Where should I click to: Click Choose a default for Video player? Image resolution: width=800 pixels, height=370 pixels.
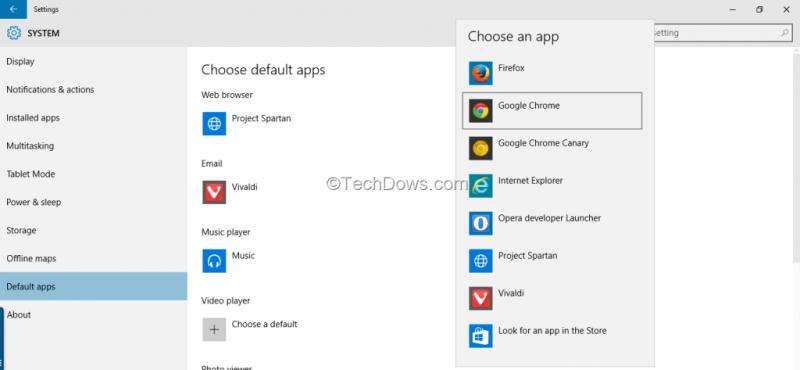click(264, 324)
